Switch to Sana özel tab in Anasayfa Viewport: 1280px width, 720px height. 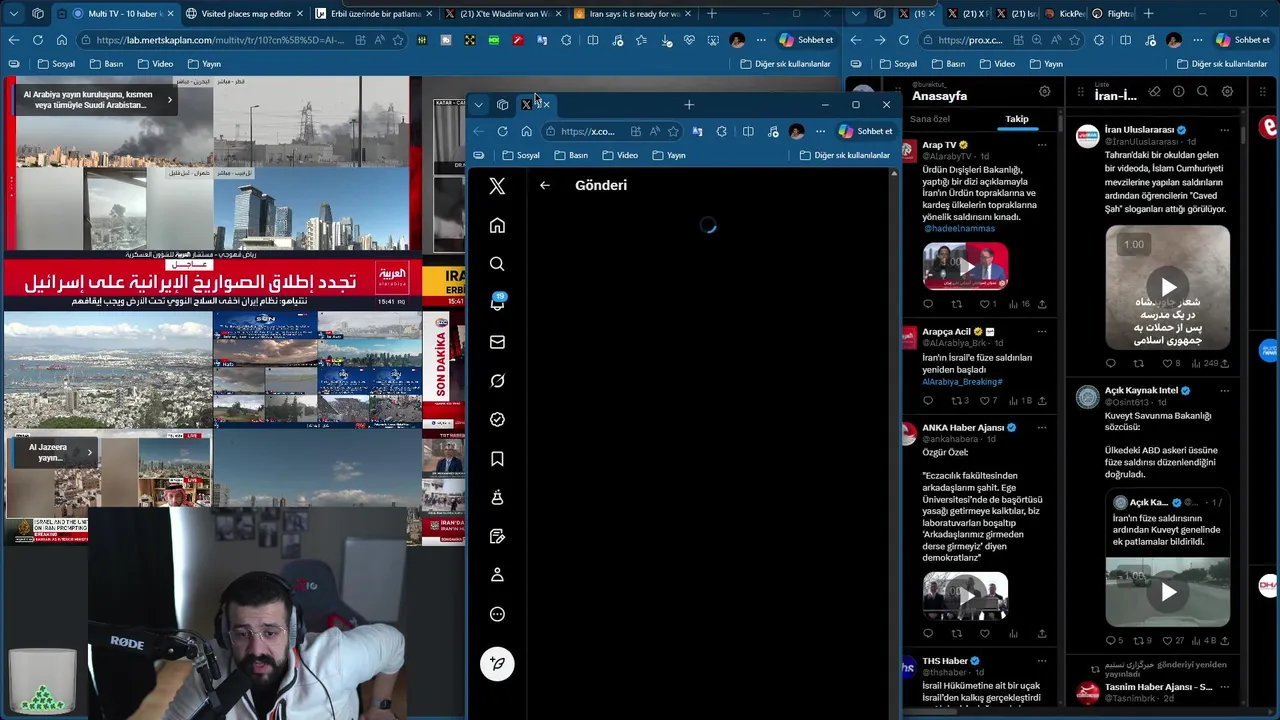pyautogui.click(x=930, y=119)
